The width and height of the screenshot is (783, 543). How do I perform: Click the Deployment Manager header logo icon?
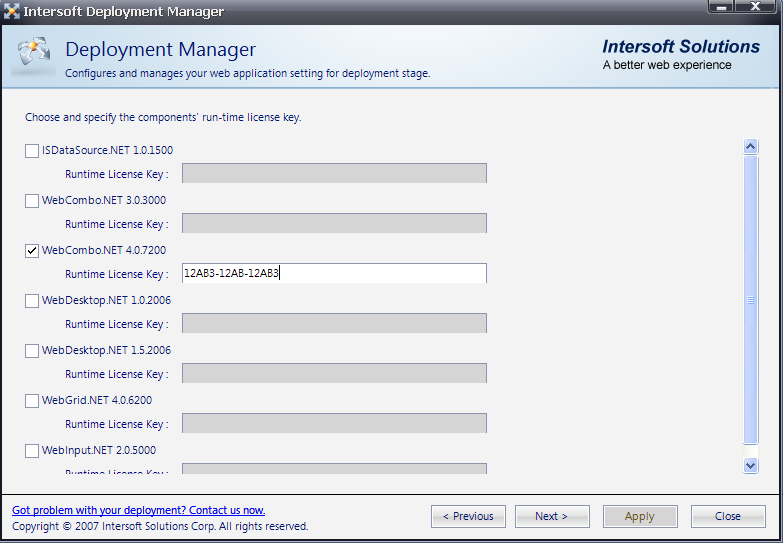[32, 57]
